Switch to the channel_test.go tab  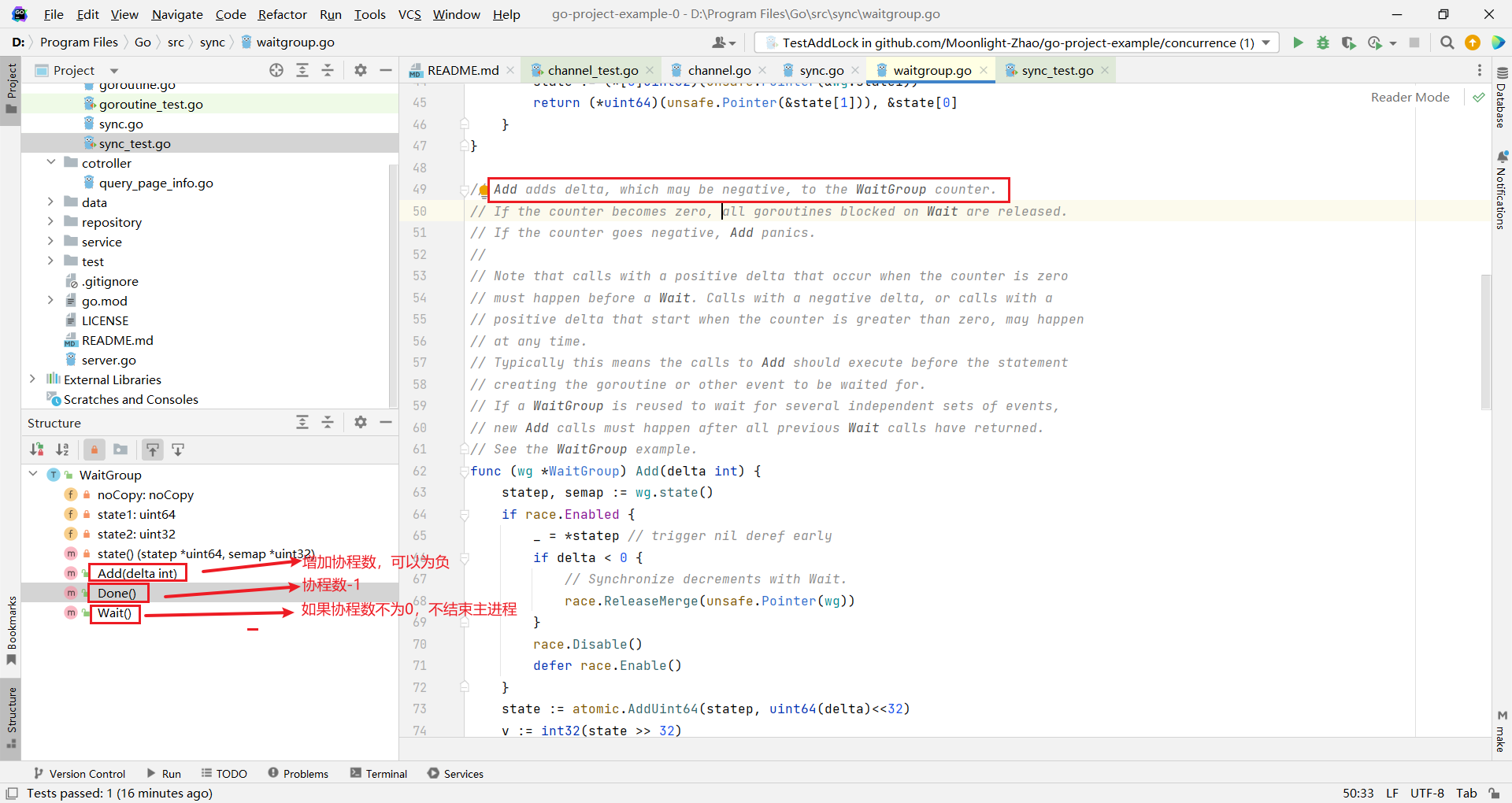point(593,70)
